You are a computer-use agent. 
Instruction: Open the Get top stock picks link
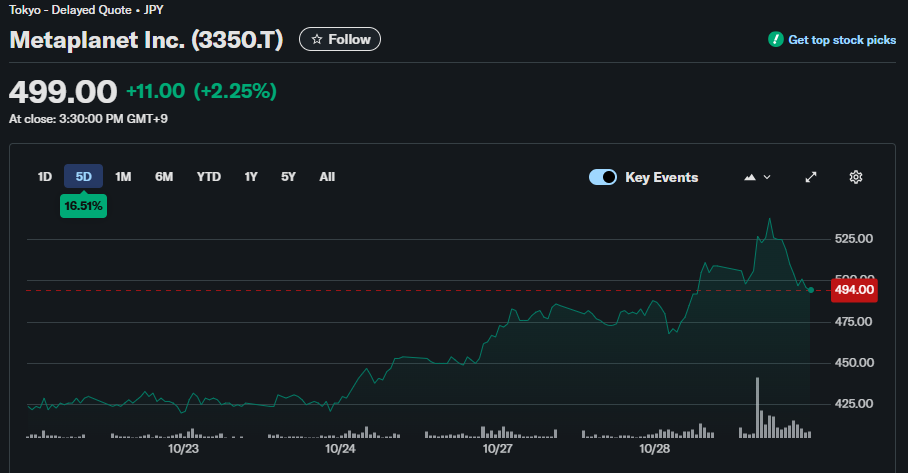842,40
